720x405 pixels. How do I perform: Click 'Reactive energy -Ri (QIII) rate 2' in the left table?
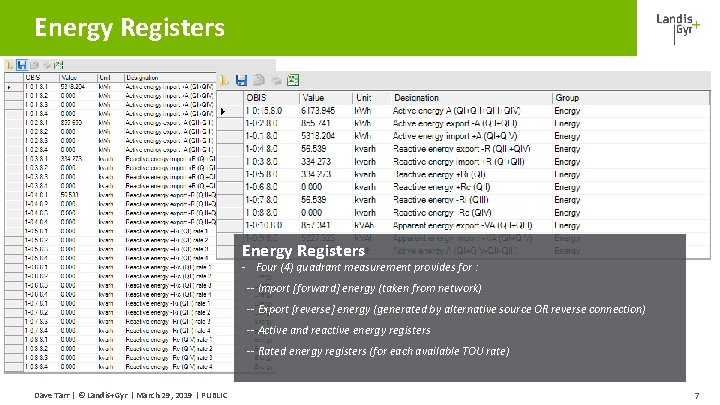click(168, 313)
